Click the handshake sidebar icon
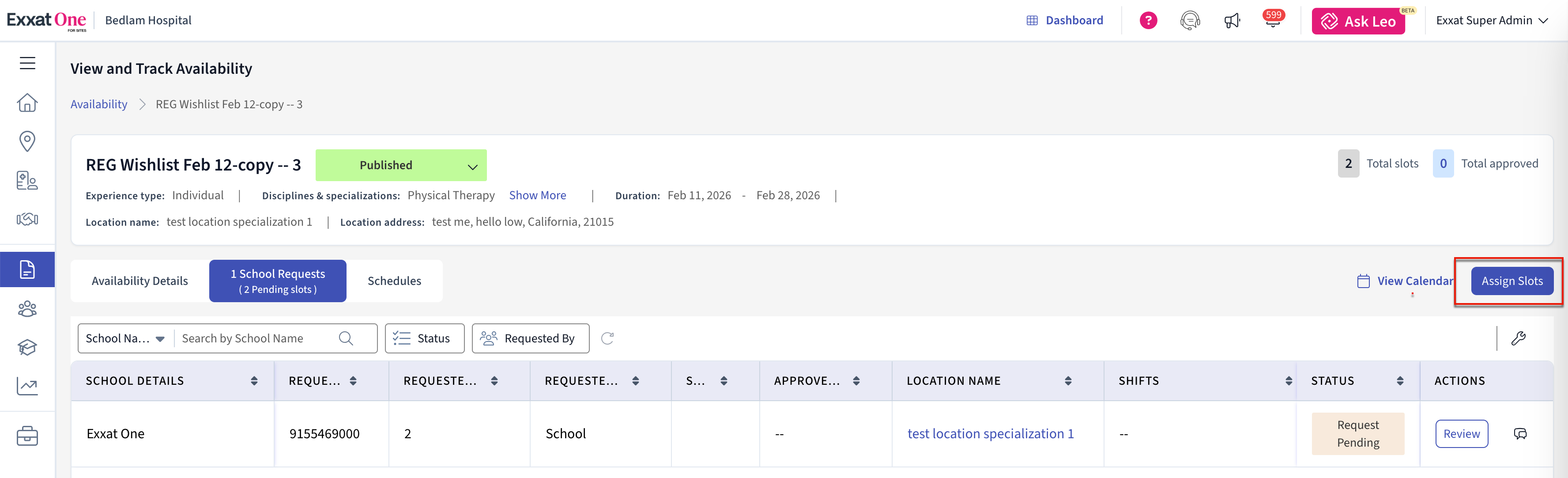The width and height of the screenshot is (1568, 478). tap(27, 219)
